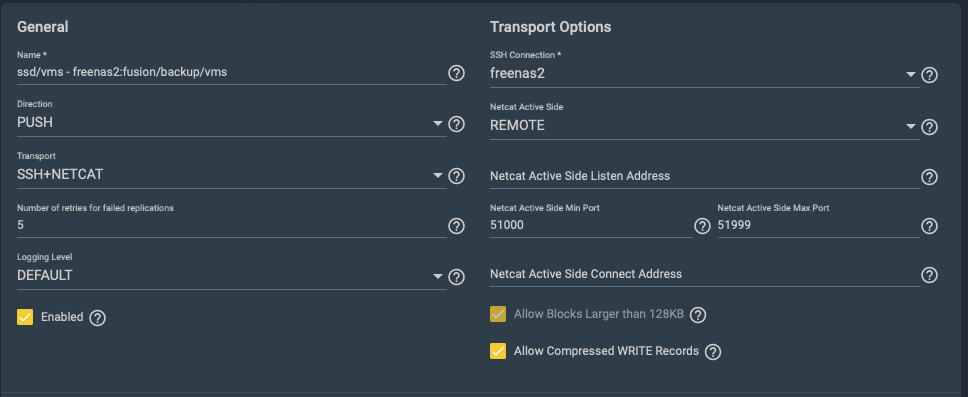968x397 pixels.
Task: Open the Direction PUSH dropdown
Action: pos(232,123)
